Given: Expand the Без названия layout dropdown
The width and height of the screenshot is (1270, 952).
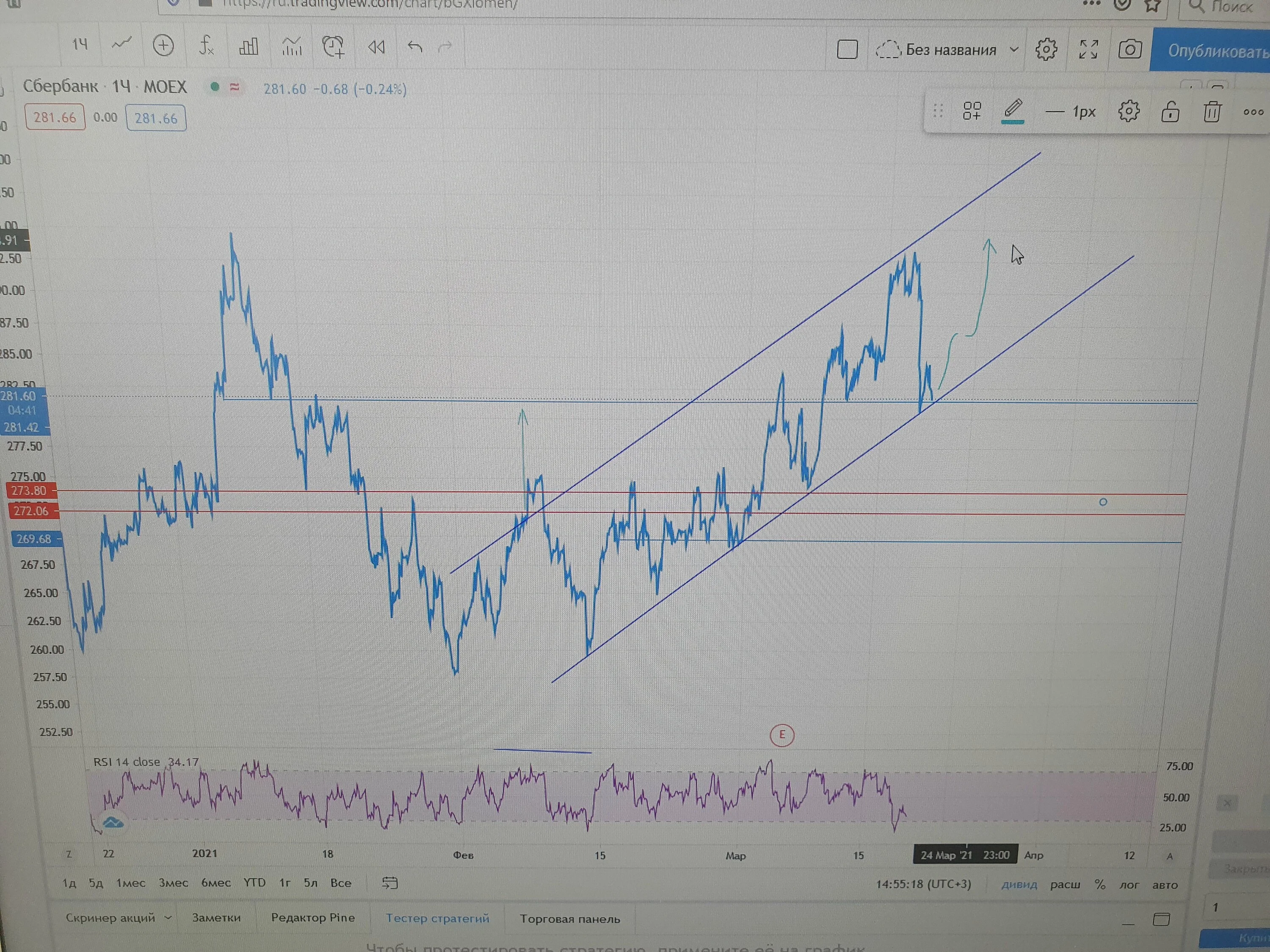Looking at the screenshot, I should 1014,50.
